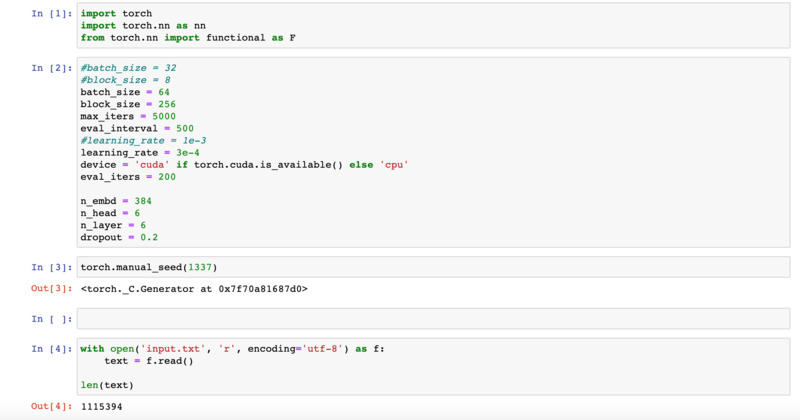The height and width of the screenshot is (420, 800).
Task: Click the empty code cell
Action: click(433, 319)
